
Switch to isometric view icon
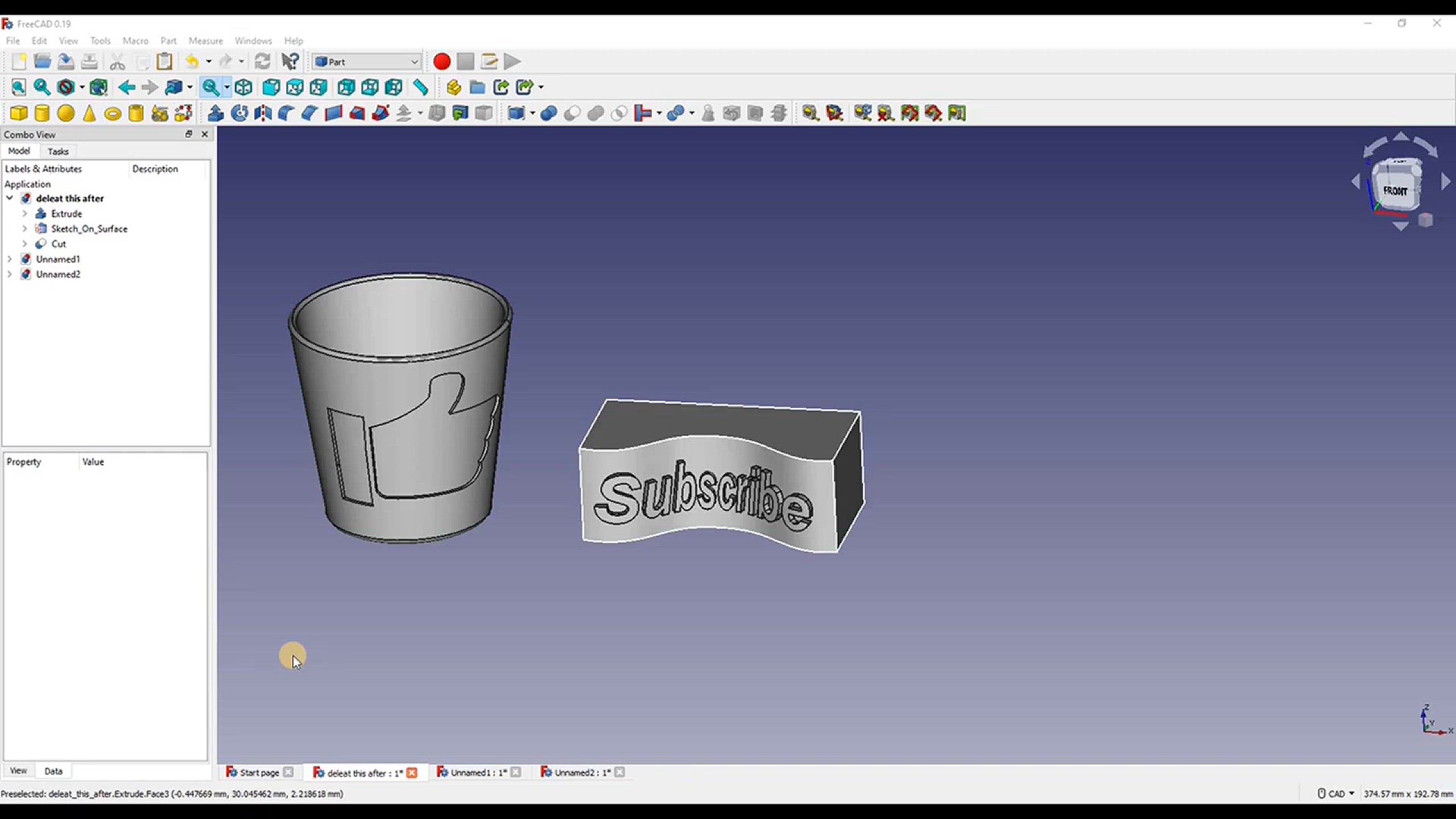[243, 87]
